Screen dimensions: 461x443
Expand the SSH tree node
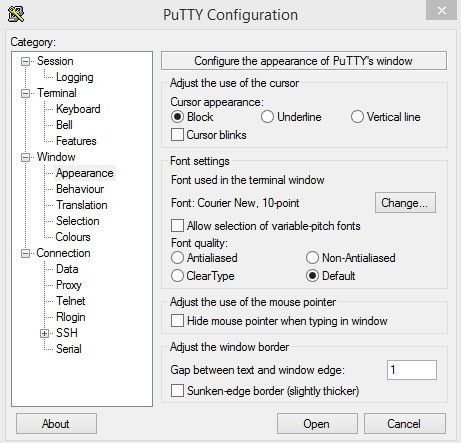(44, 333)
